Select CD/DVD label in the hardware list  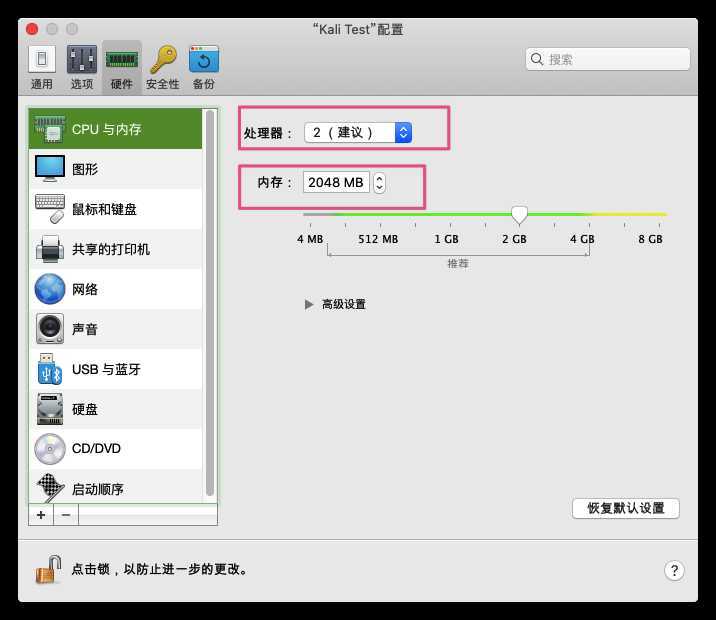[x=96, y=448]
